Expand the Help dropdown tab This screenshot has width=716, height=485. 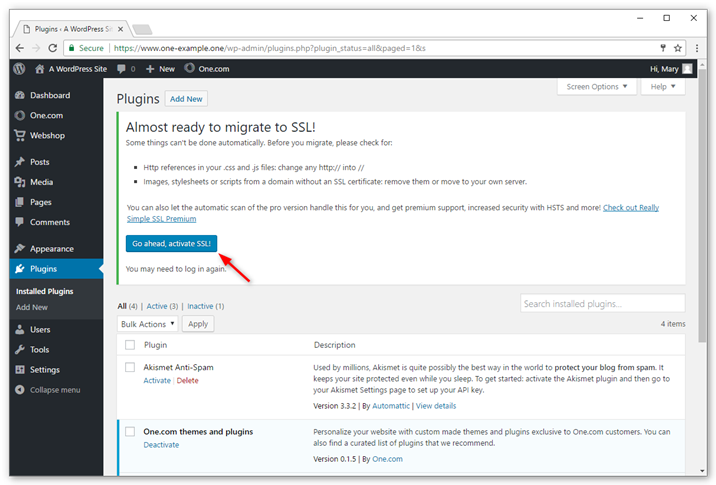[663, 87]
